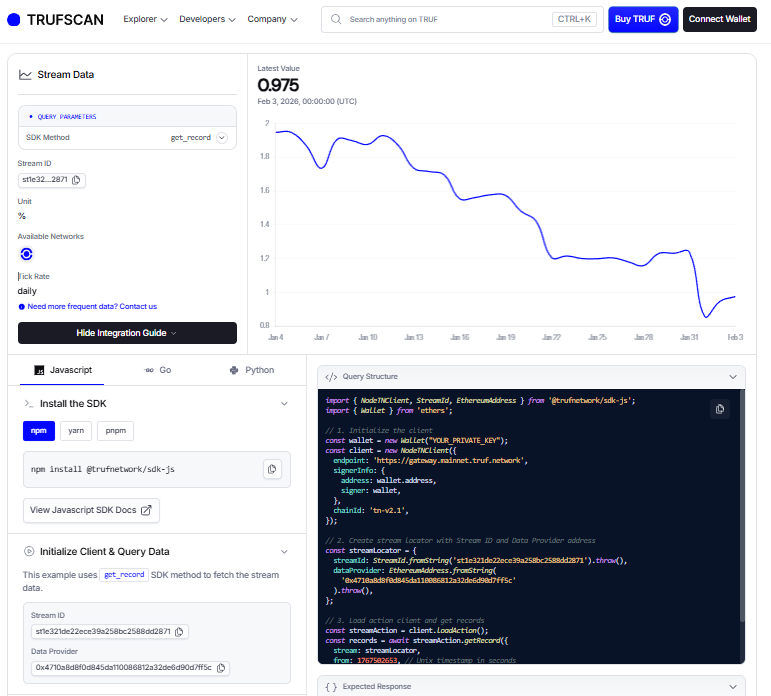Click the Stream Data chart icon

(x=25, y=75)
